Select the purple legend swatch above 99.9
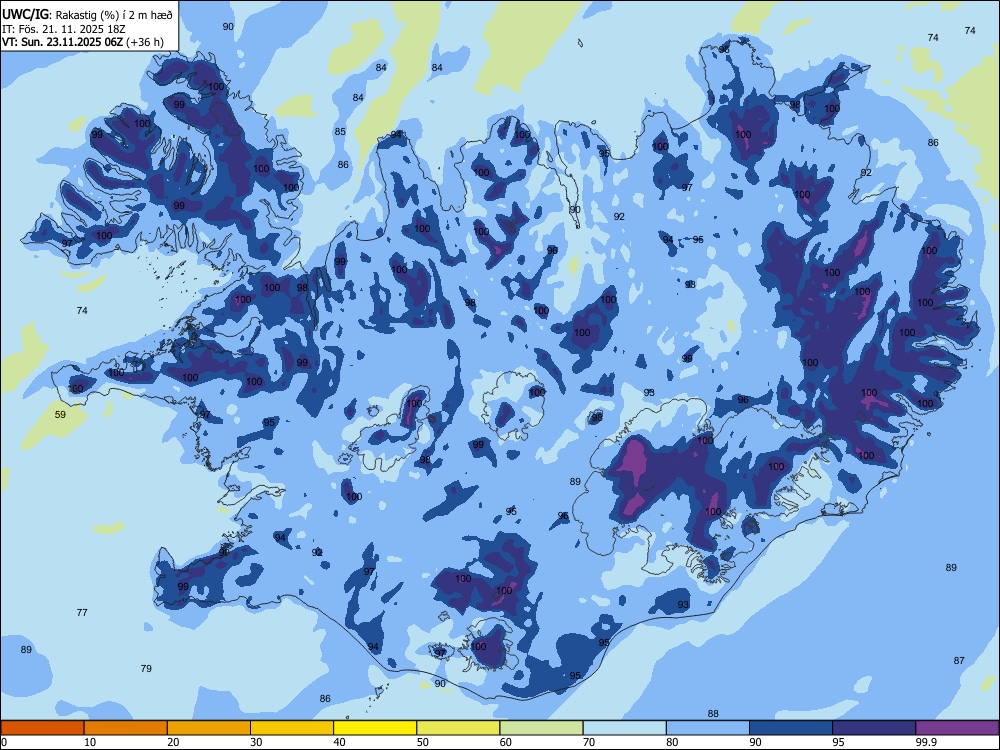The image size is (1000, 750). (x=957, y=728)
